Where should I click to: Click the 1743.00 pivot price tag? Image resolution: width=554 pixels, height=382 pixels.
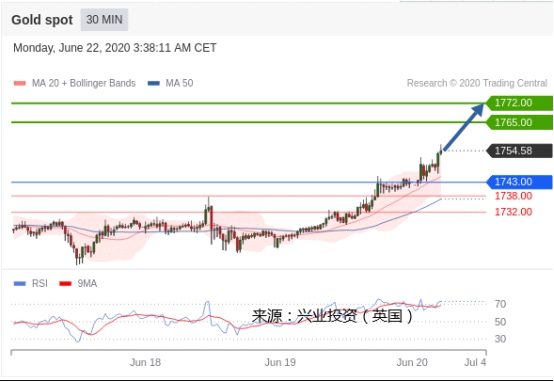(x=519, y=182)
